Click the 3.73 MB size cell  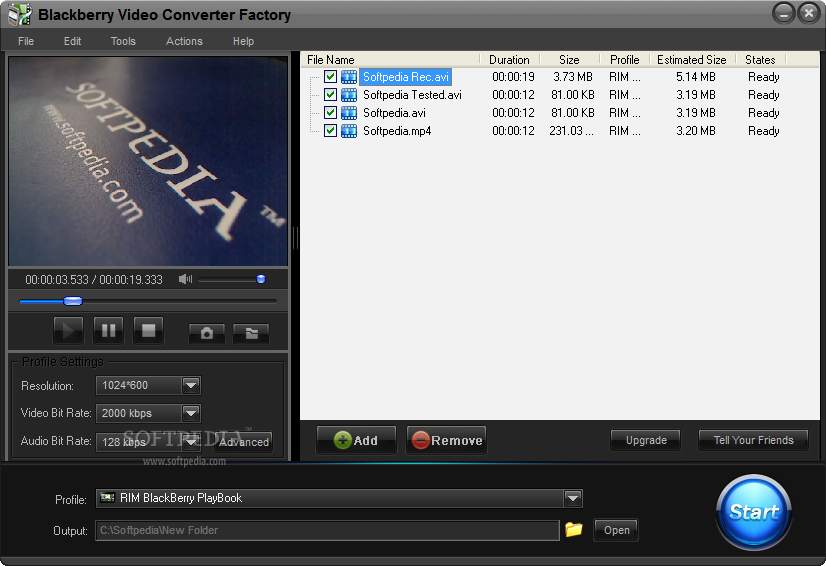573,77
